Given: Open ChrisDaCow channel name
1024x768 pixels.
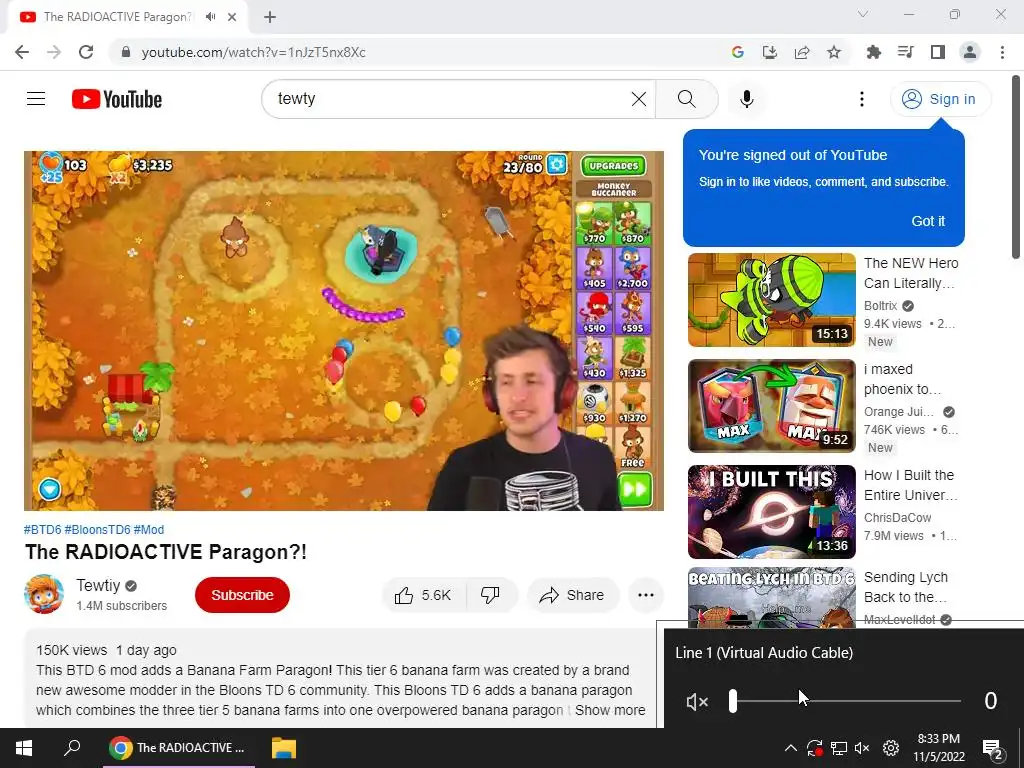Looking at the screenshot, I should tap(897, 517).
